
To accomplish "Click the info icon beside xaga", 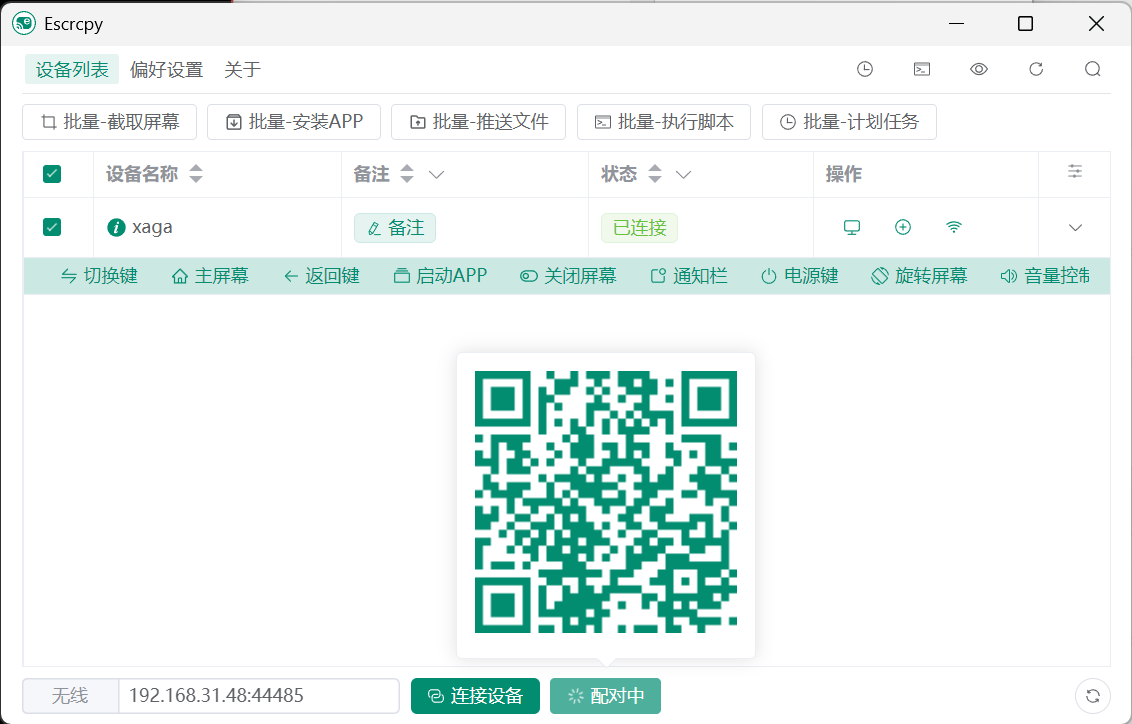I will 116,227.
